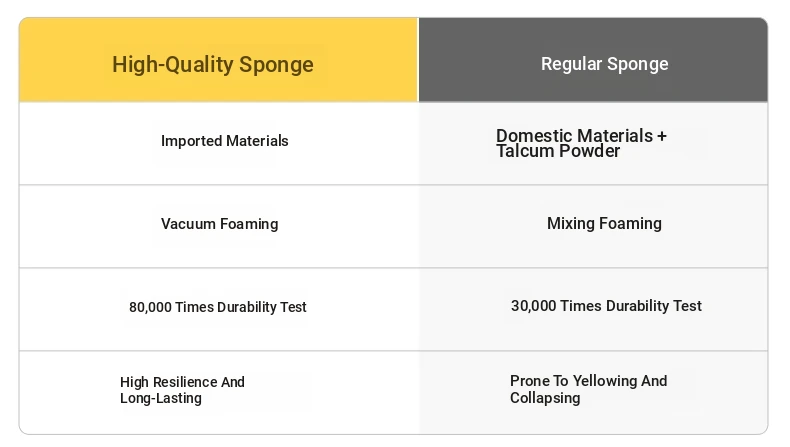Click the High-Quality Sponge header
Viewport: 790px width, 447px height.
click(219, 60)
